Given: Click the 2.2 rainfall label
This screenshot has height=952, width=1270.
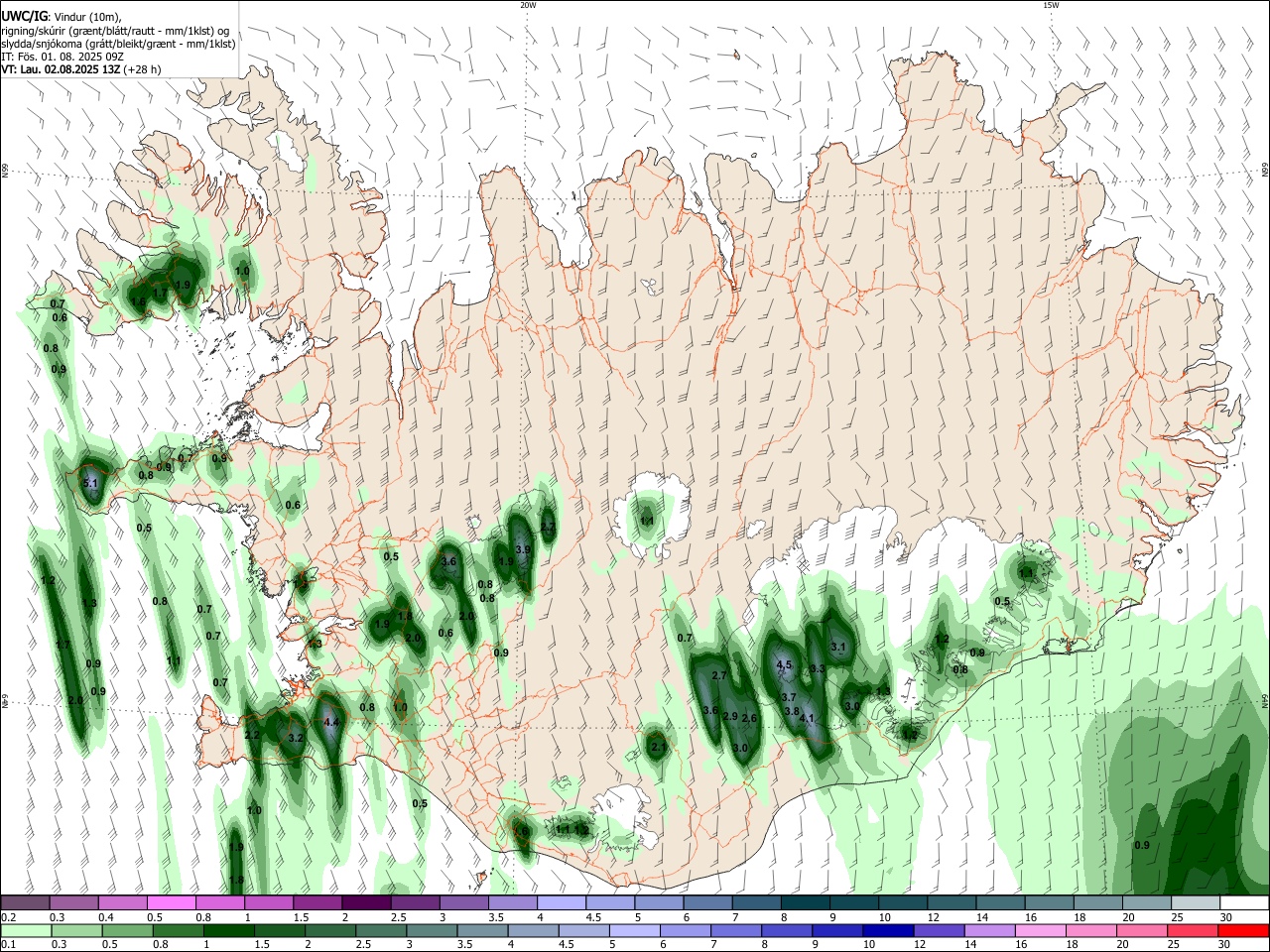Looking at the screenshot, I should coord(252,735).
